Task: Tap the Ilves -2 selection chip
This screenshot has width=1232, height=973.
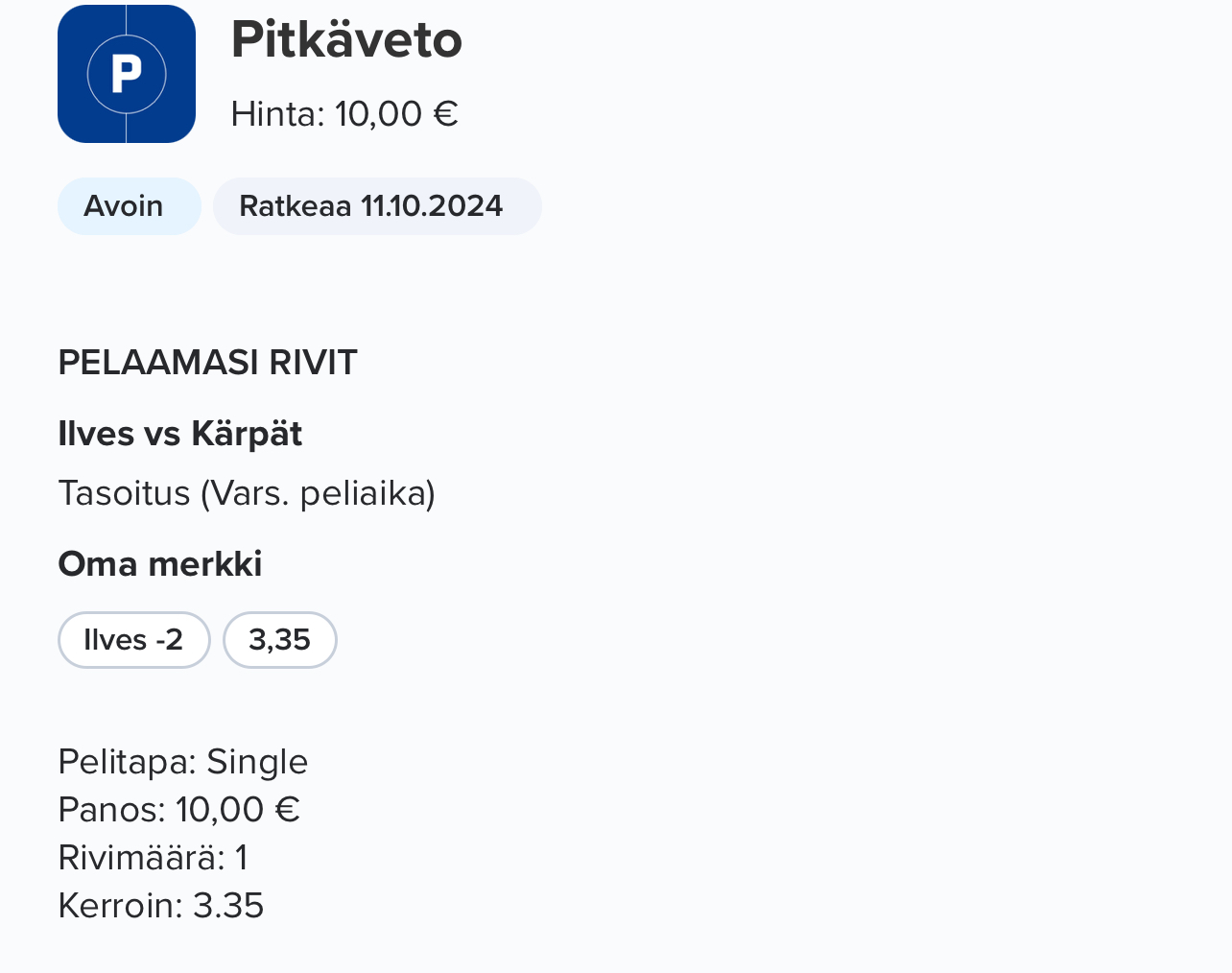Action: click(134, 640)
